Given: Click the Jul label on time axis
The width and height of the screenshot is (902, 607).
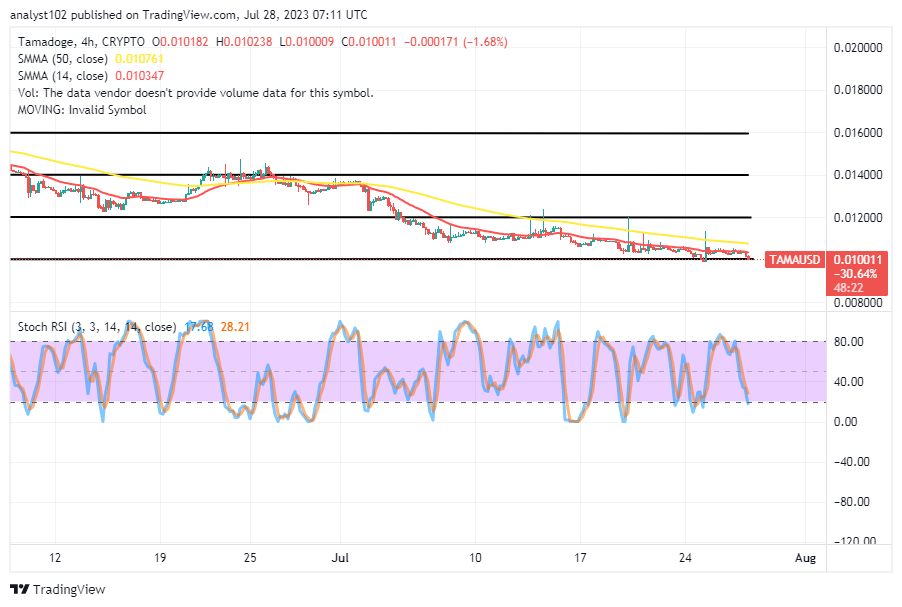Looking at the screenshot, I should [x=341, y=558].
